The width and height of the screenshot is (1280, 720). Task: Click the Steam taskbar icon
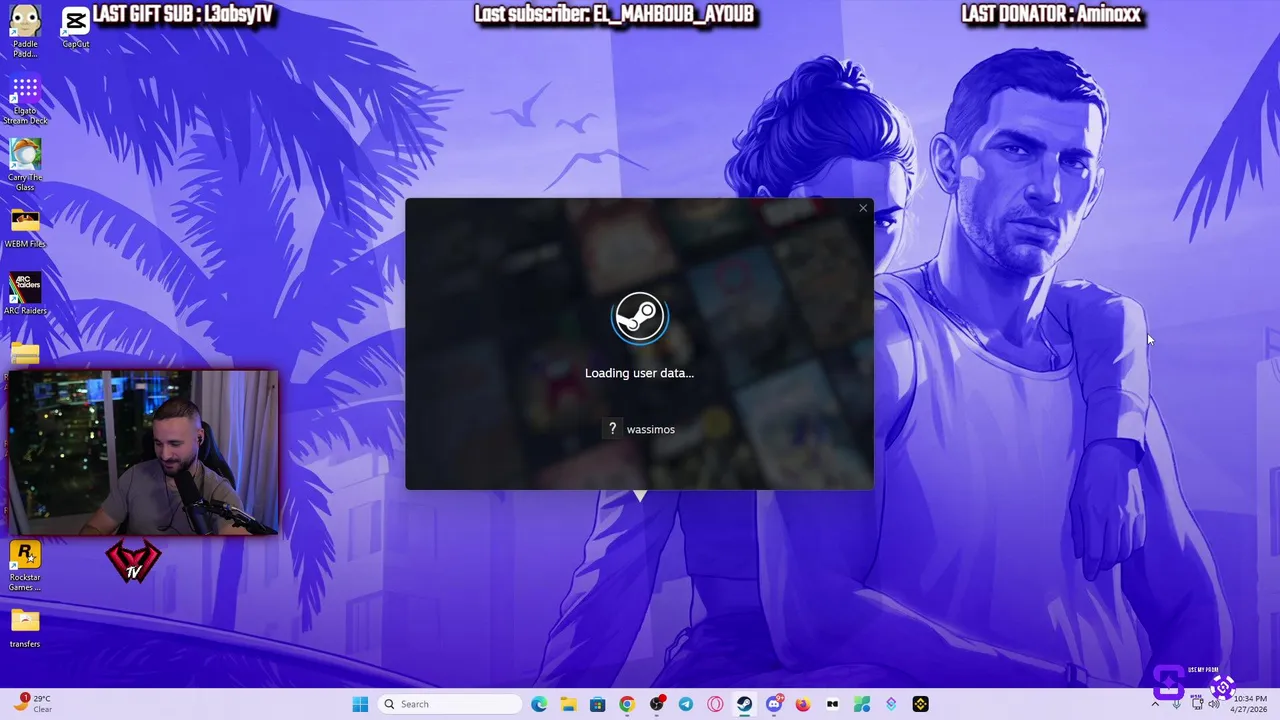[744, 704]
